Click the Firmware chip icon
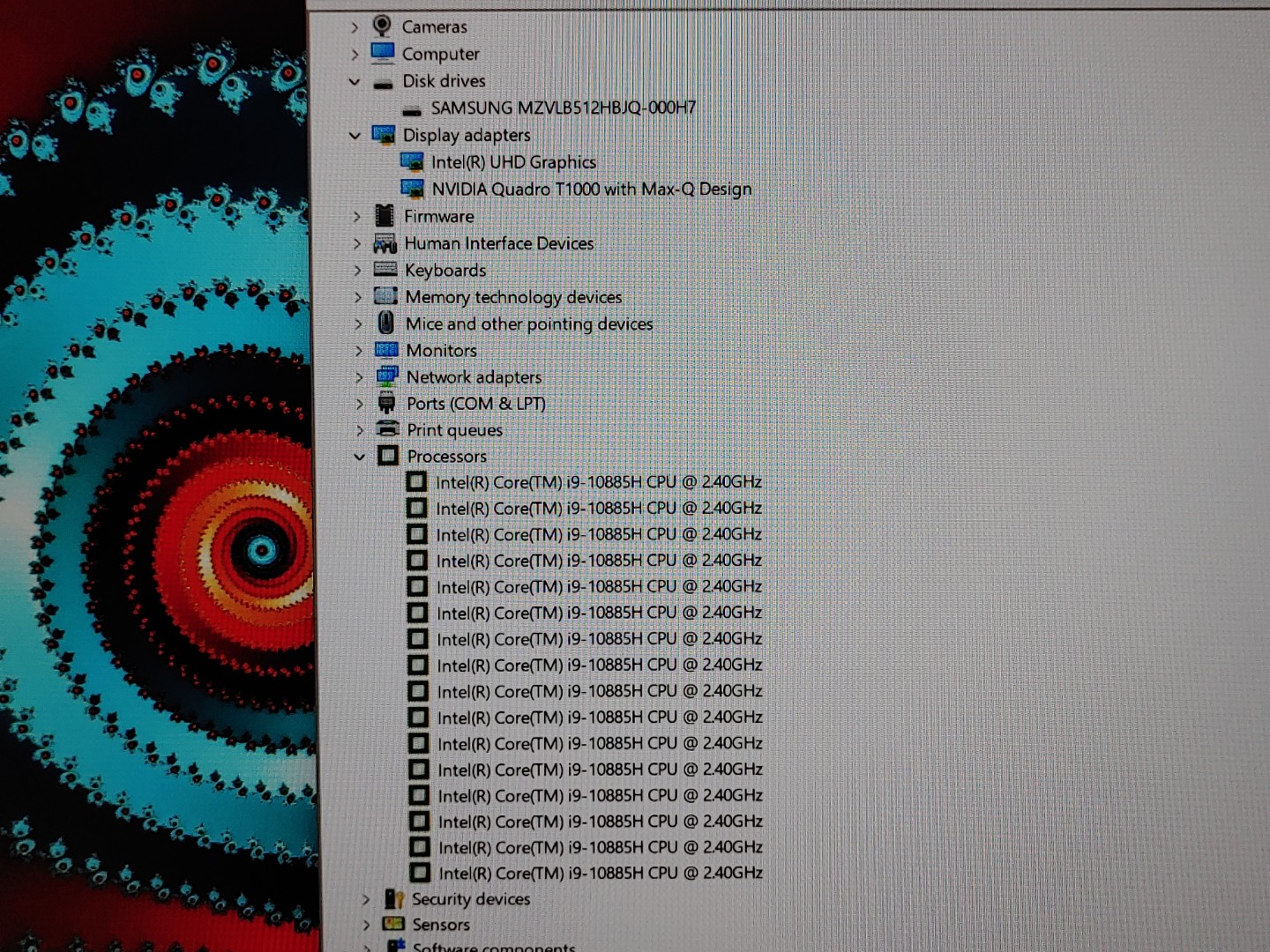 [x=385, y=216]
